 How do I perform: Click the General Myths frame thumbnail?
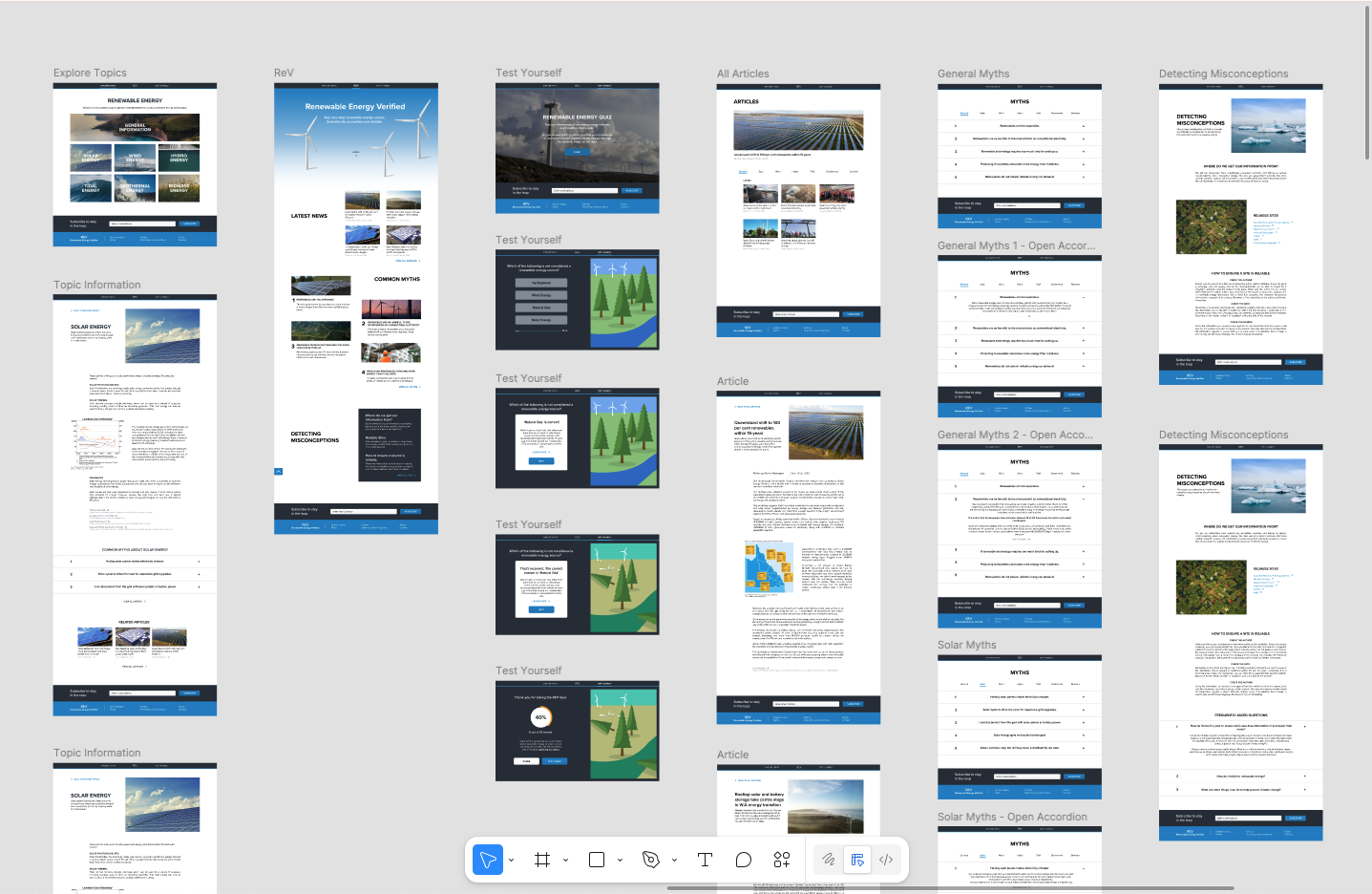(x=1020, y=157)
